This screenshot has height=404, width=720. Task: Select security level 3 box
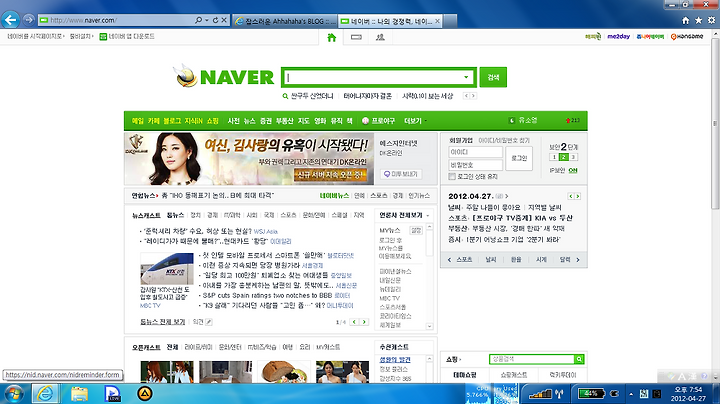pos(573,157)
